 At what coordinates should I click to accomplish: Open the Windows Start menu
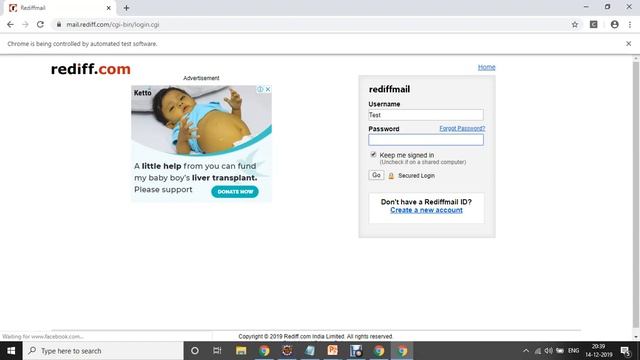(11, 351)
